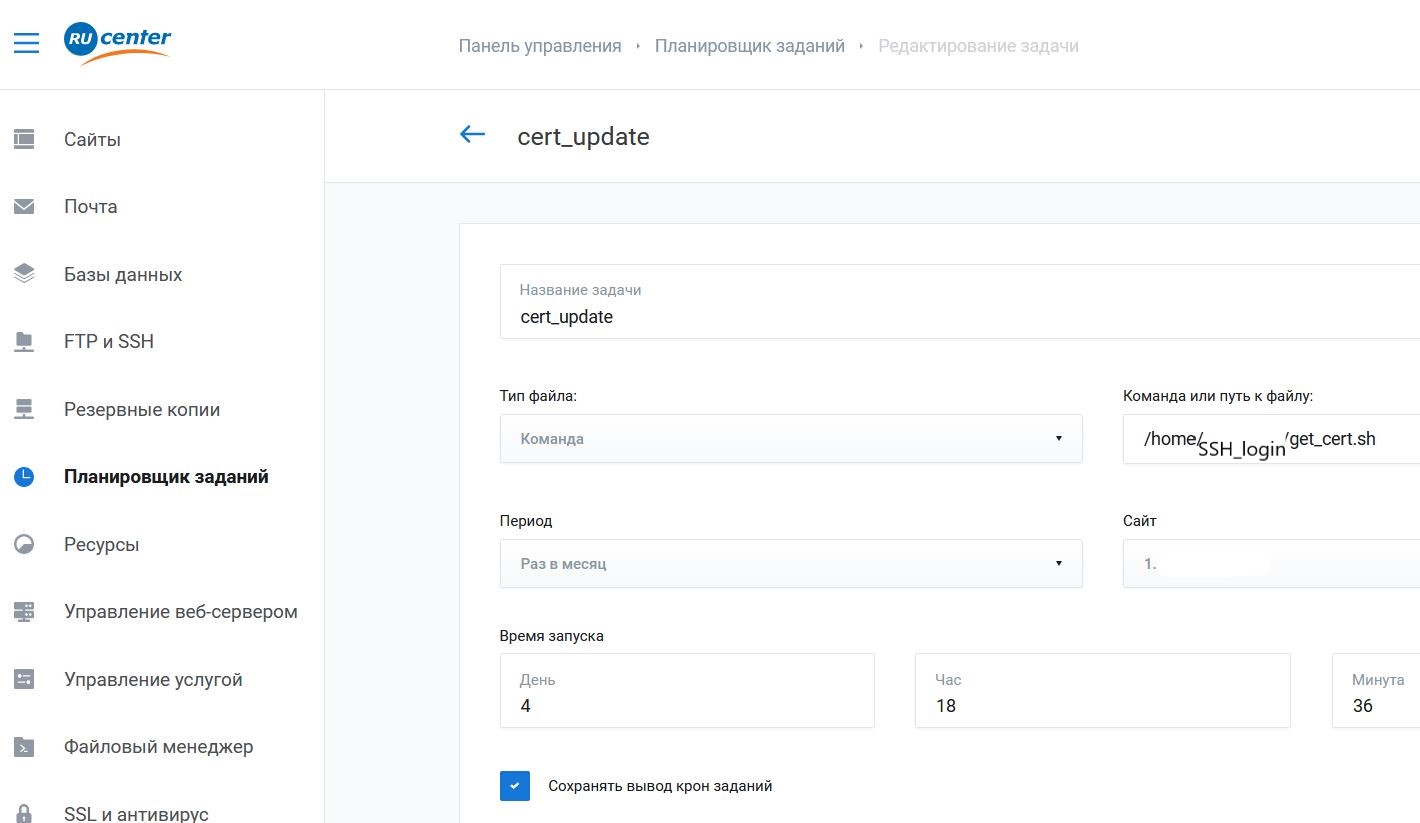
Task: Open the Сайт selection field
Action: 1270,564
